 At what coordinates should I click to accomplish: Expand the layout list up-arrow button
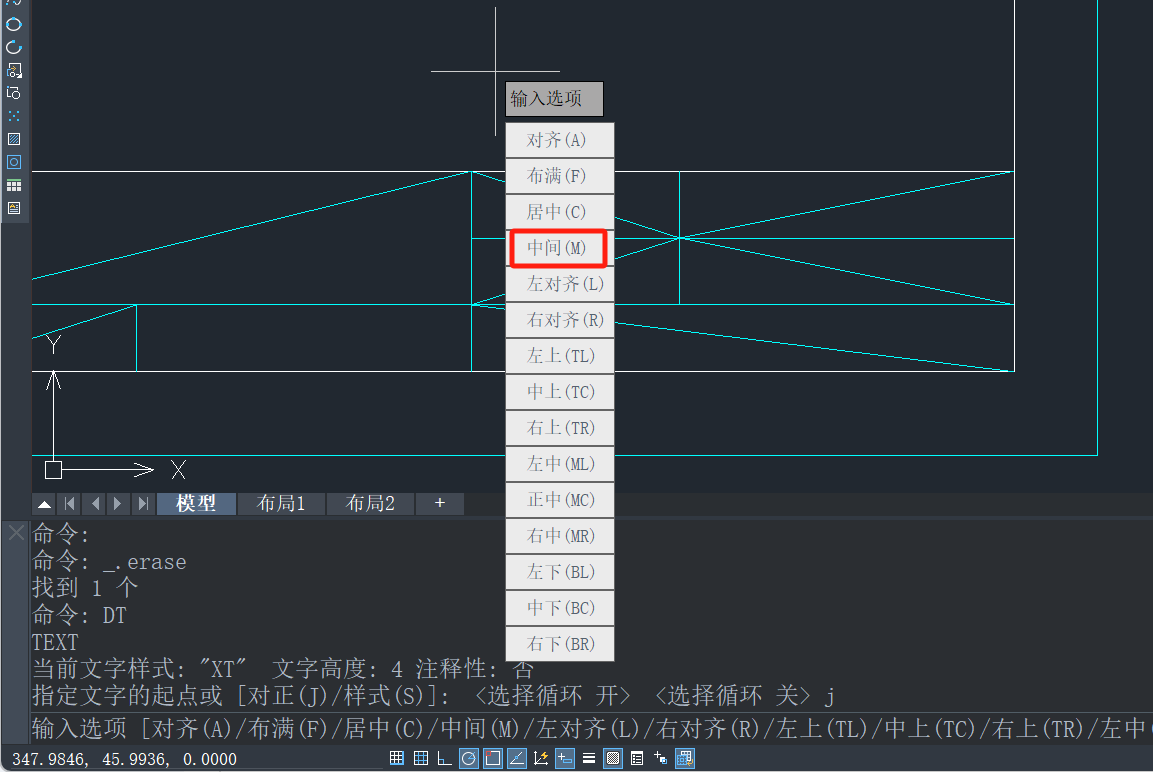(45, 504)
